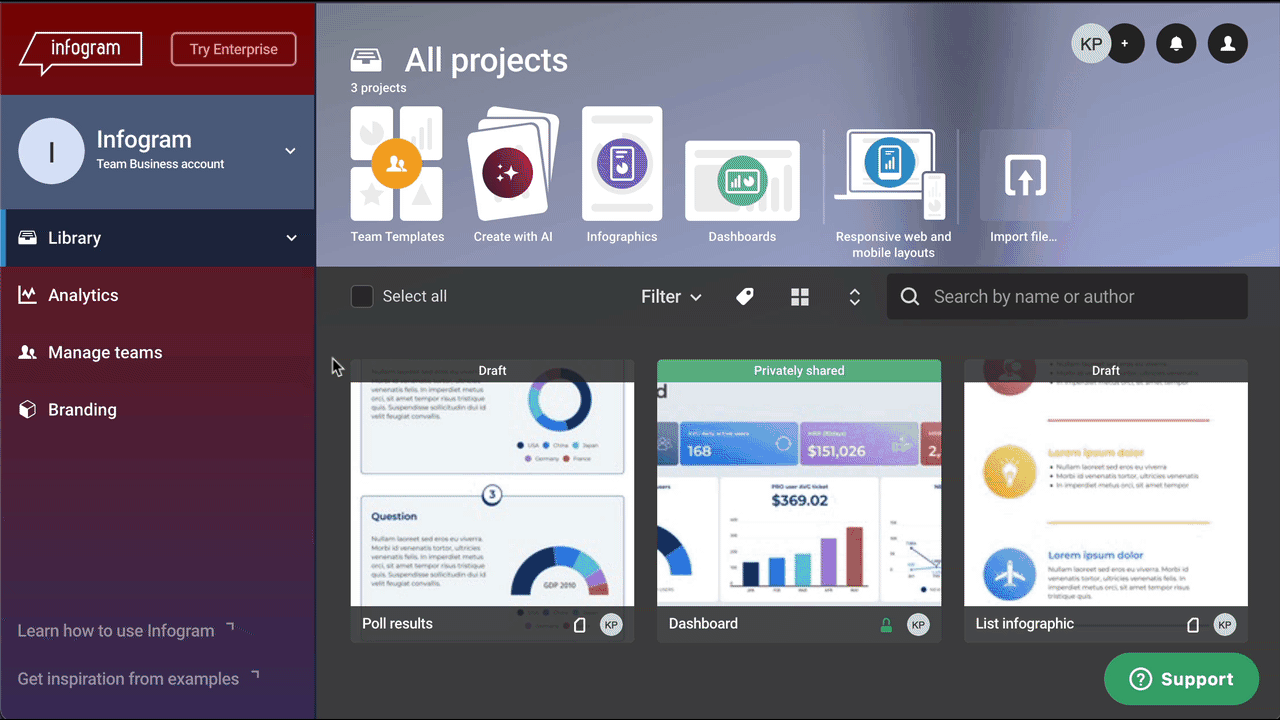Click the List infographic title
Screen dimensions: 1280x720
tap(1025, 623)
